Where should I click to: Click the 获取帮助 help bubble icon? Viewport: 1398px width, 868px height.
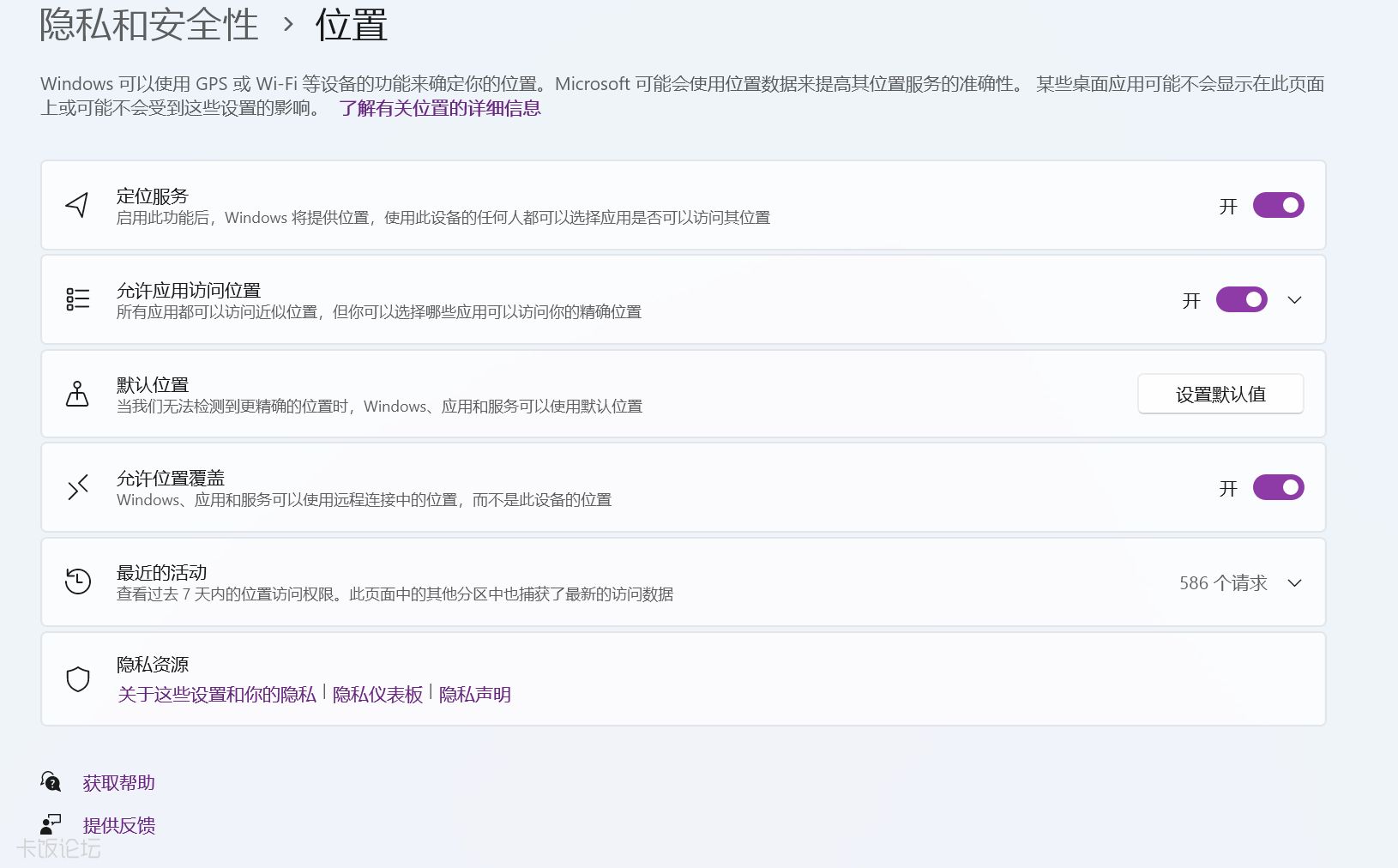(51, 781)
